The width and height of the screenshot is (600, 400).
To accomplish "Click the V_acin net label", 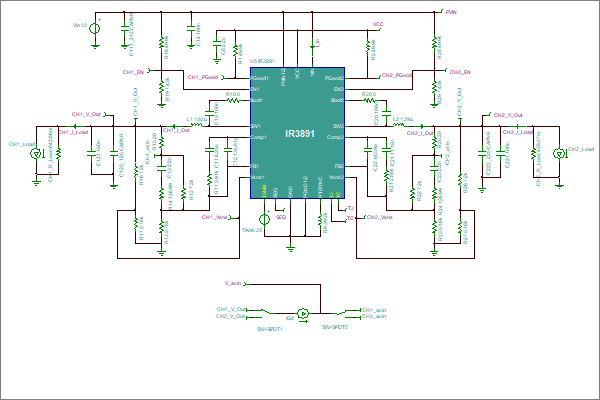I will (x=233, y=284).
